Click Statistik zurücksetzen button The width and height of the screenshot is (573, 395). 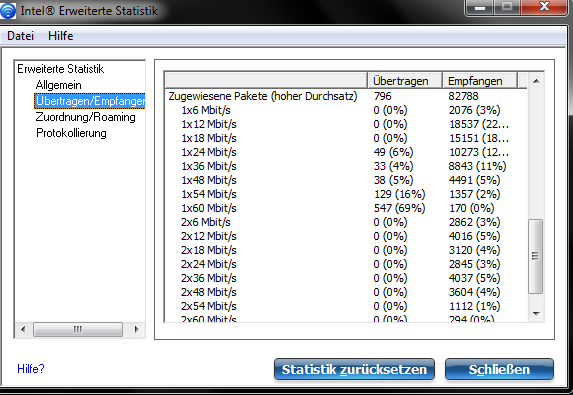[354, 369]
